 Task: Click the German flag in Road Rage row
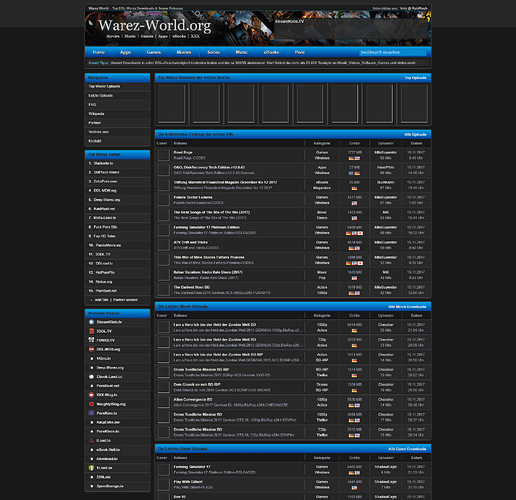351,158
